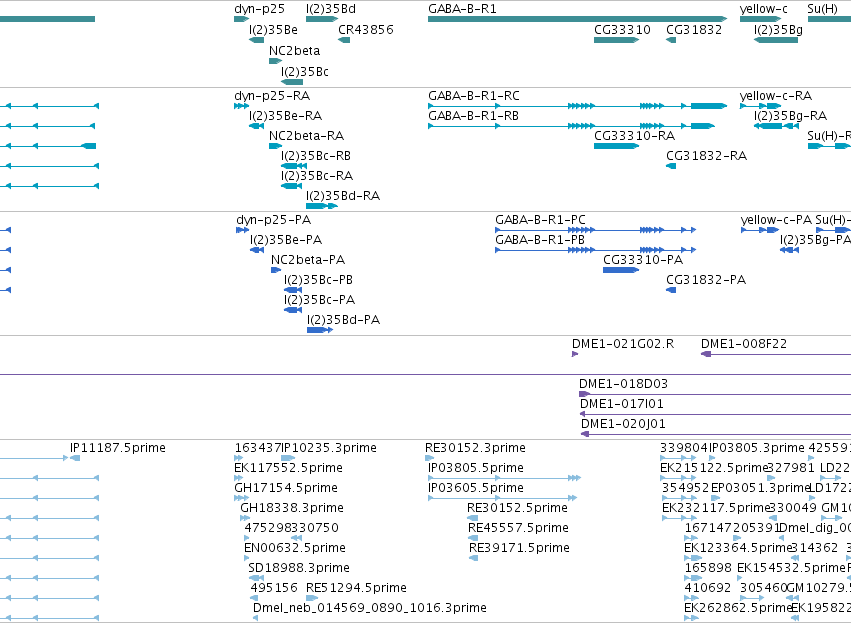Select the CR43856 gene label
The image size is (851, 623).
click(x=366, y=30)
